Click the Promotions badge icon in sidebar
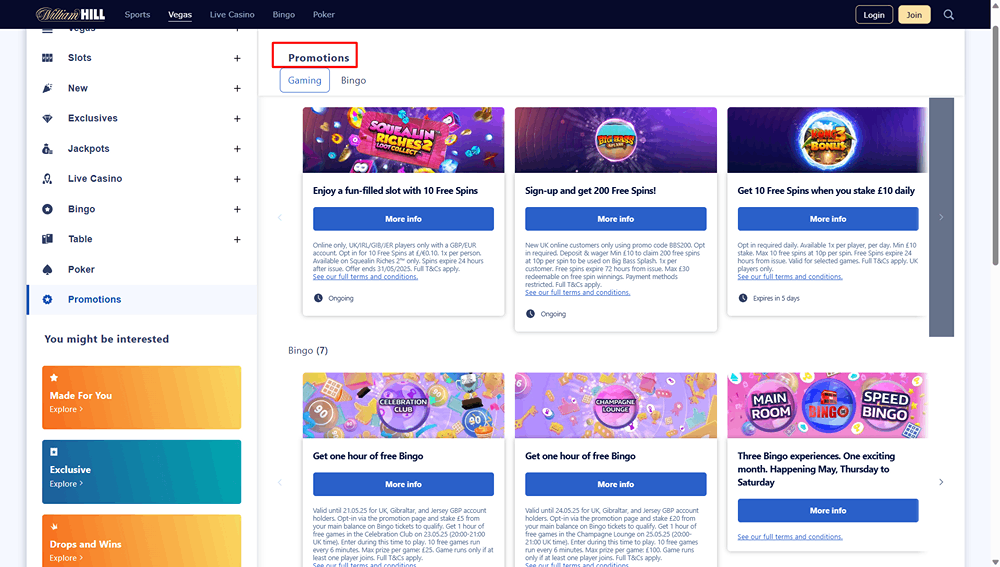Screen dimensions: 1000x567 pyautogui.click(x=47, y=300)
